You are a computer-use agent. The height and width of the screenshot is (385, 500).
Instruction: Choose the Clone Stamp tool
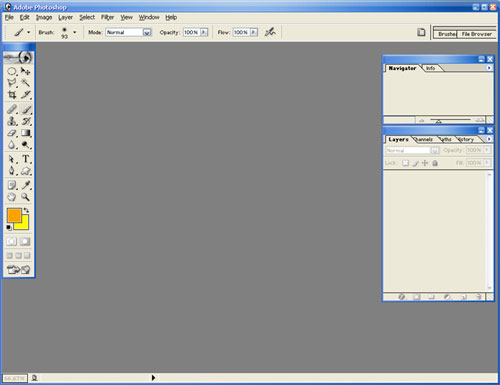[12, 121]
